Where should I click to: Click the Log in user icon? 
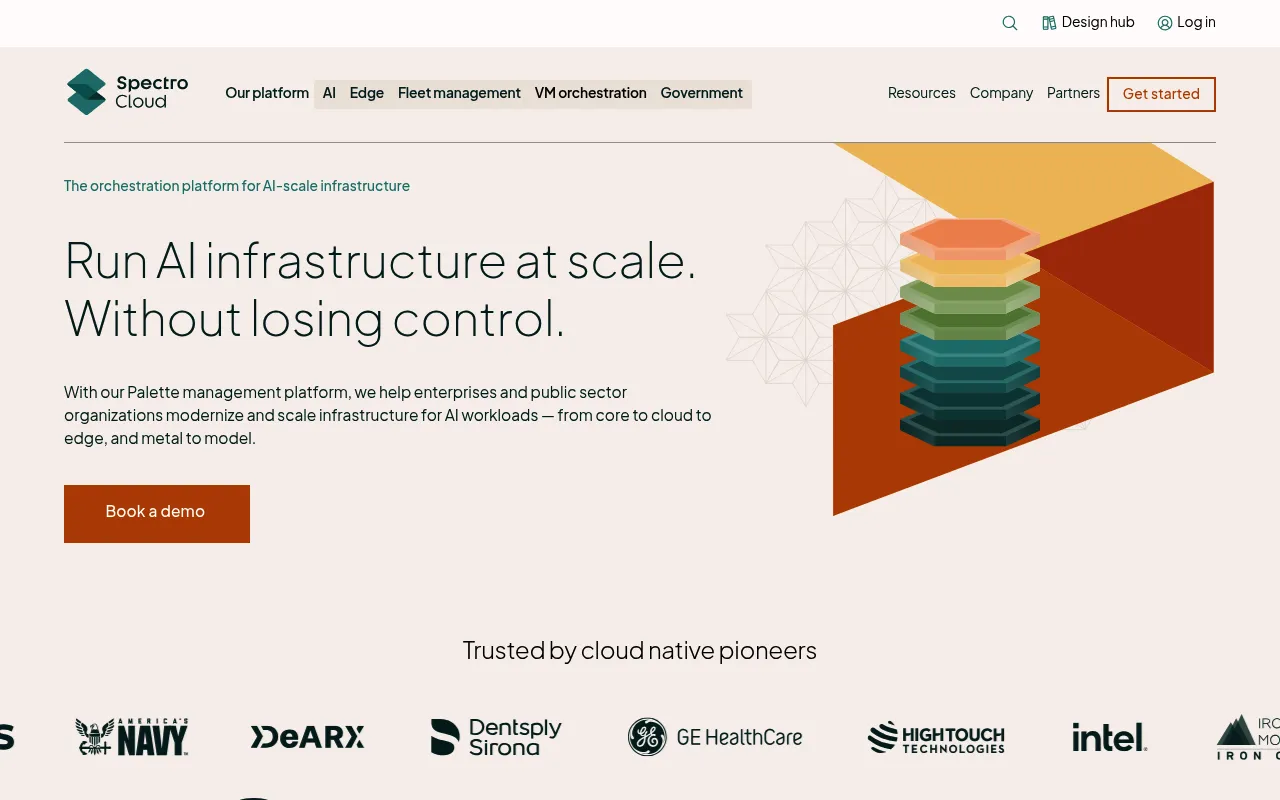[x=1165, y=23]
